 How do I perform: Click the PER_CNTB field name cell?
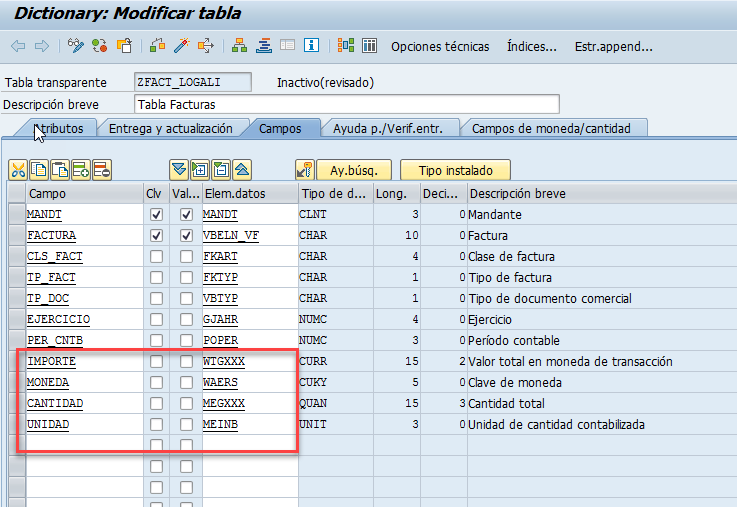pos(85,340)
